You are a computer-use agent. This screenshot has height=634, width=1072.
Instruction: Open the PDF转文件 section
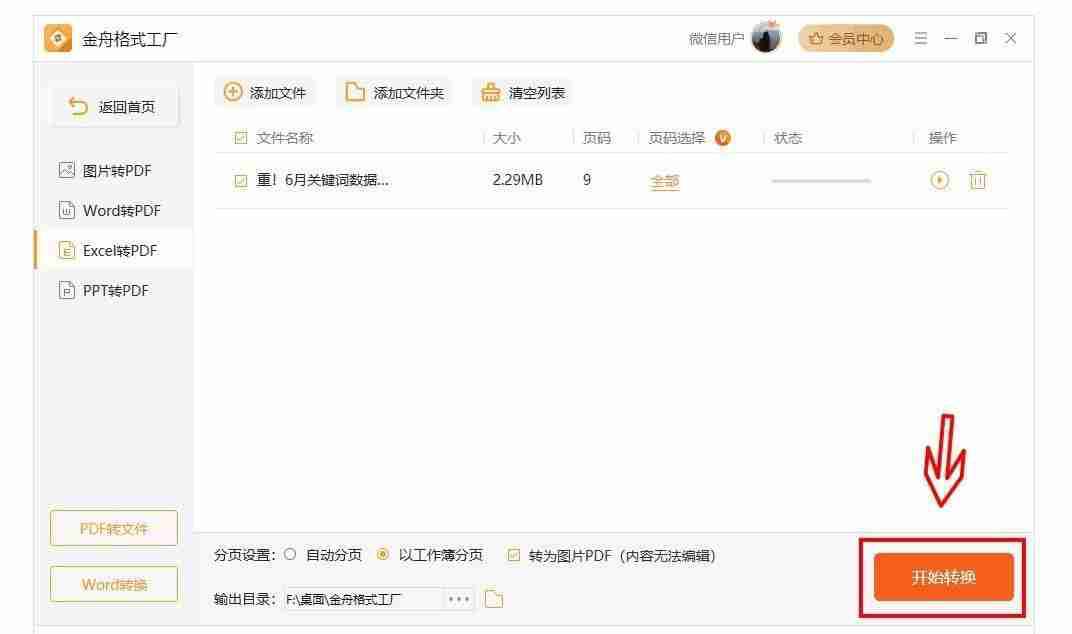tap(113, 528)
